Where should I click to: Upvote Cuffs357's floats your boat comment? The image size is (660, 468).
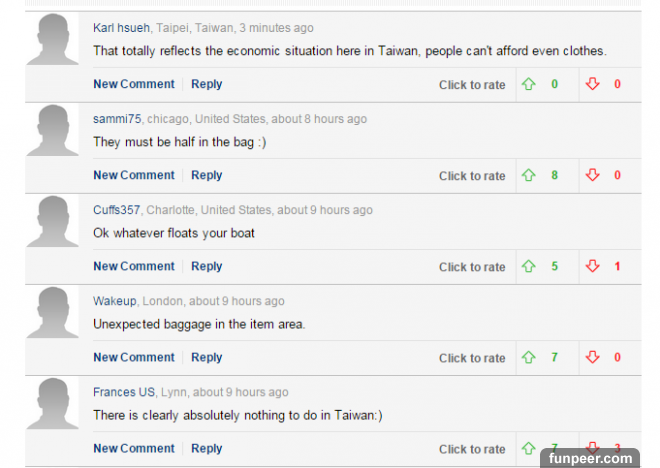(529, 266)
